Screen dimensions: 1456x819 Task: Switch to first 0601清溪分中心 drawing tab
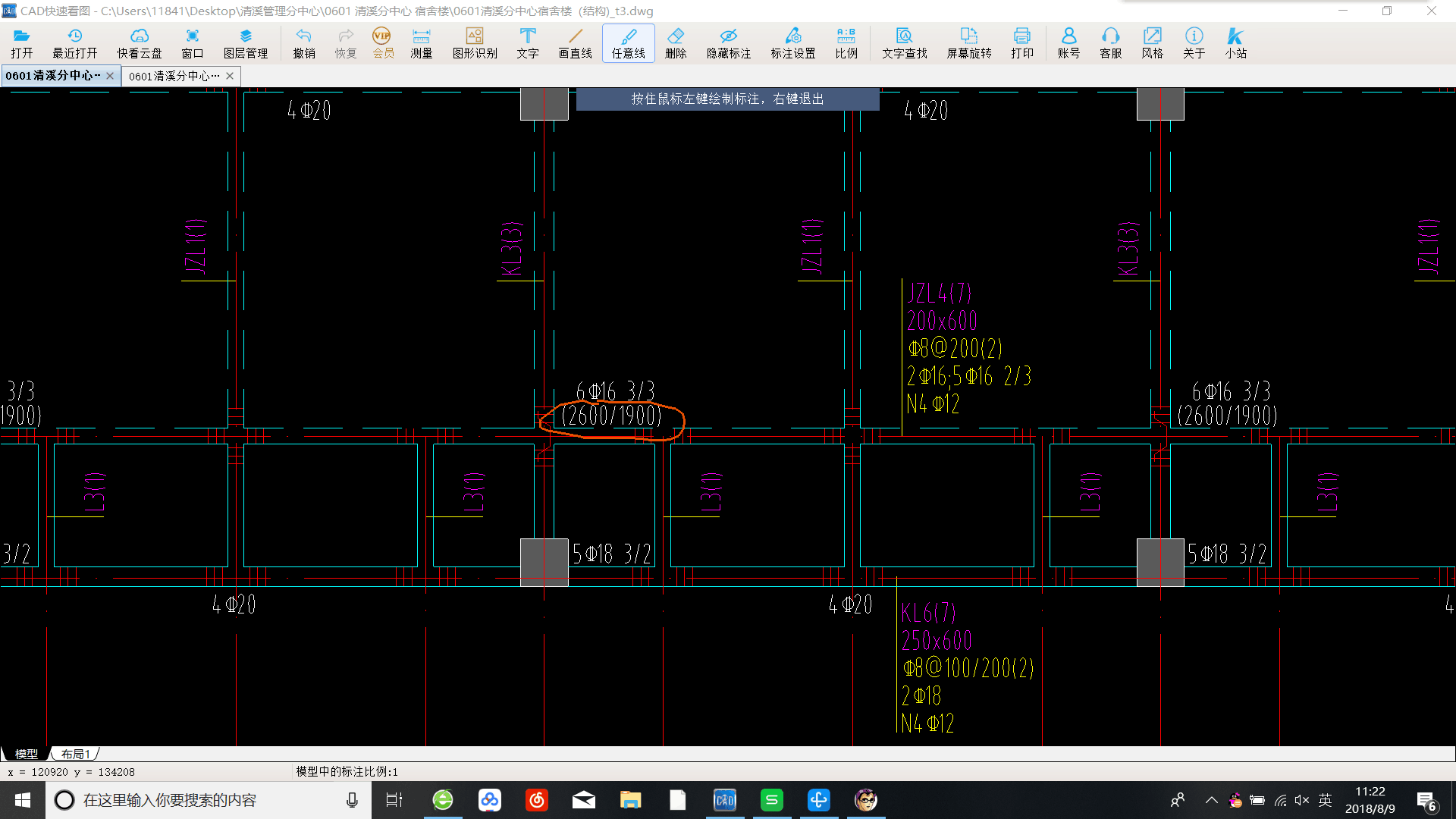click(x=53, y=76)
